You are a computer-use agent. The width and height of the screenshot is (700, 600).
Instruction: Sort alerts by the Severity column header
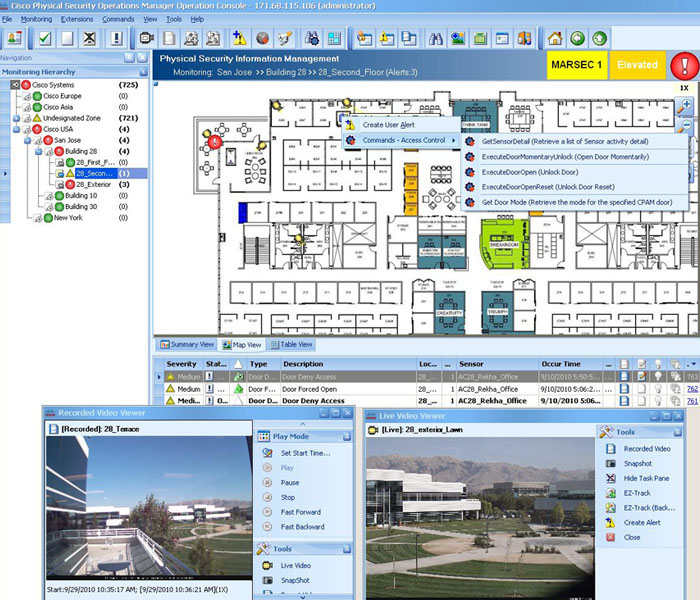click(x=181, y=364)
